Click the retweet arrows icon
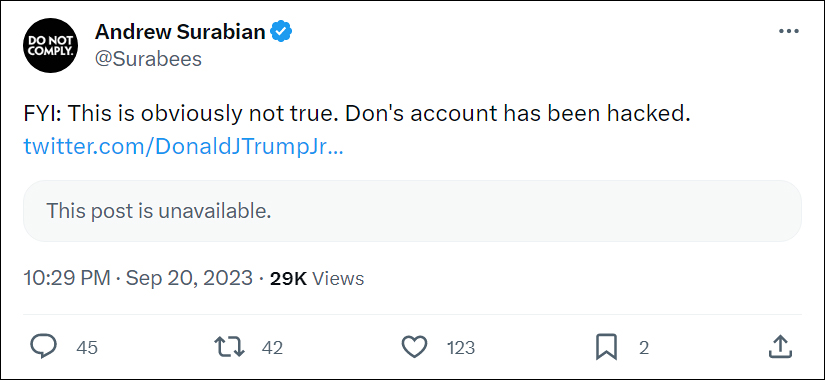 pyautogui.click(x=229, y=347)
